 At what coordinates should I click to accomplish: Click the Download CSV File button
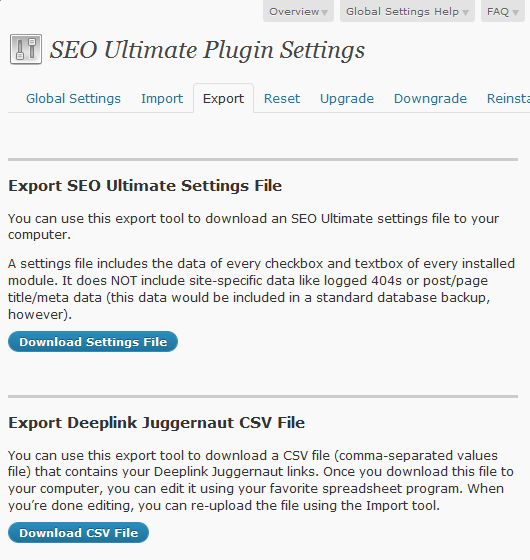click(78, 533)
